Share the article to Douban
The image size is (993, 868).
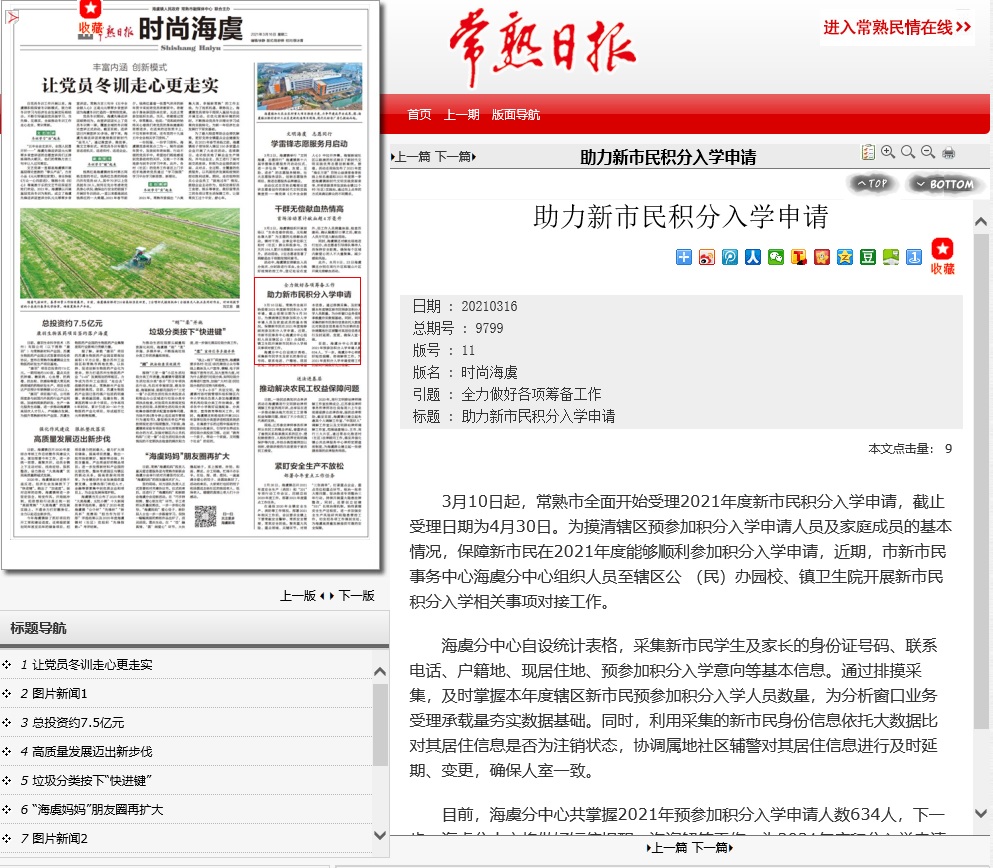click(868, 257)
